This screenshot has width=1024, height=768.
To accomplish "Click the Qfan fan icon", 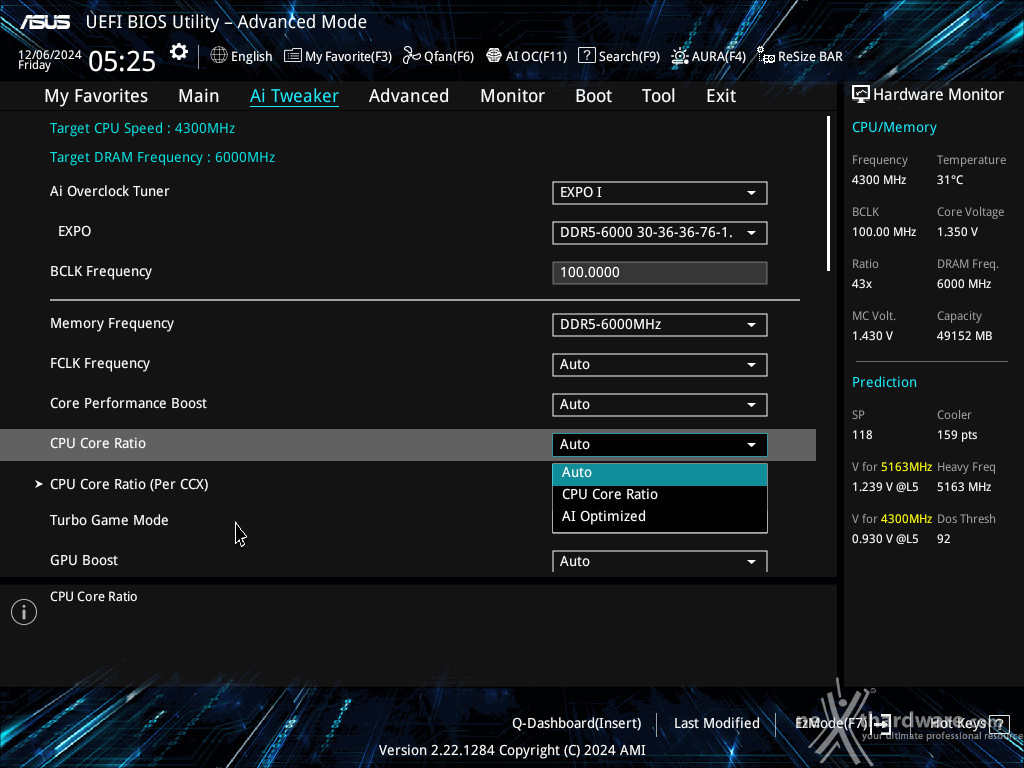I will [x=411, y=56].
